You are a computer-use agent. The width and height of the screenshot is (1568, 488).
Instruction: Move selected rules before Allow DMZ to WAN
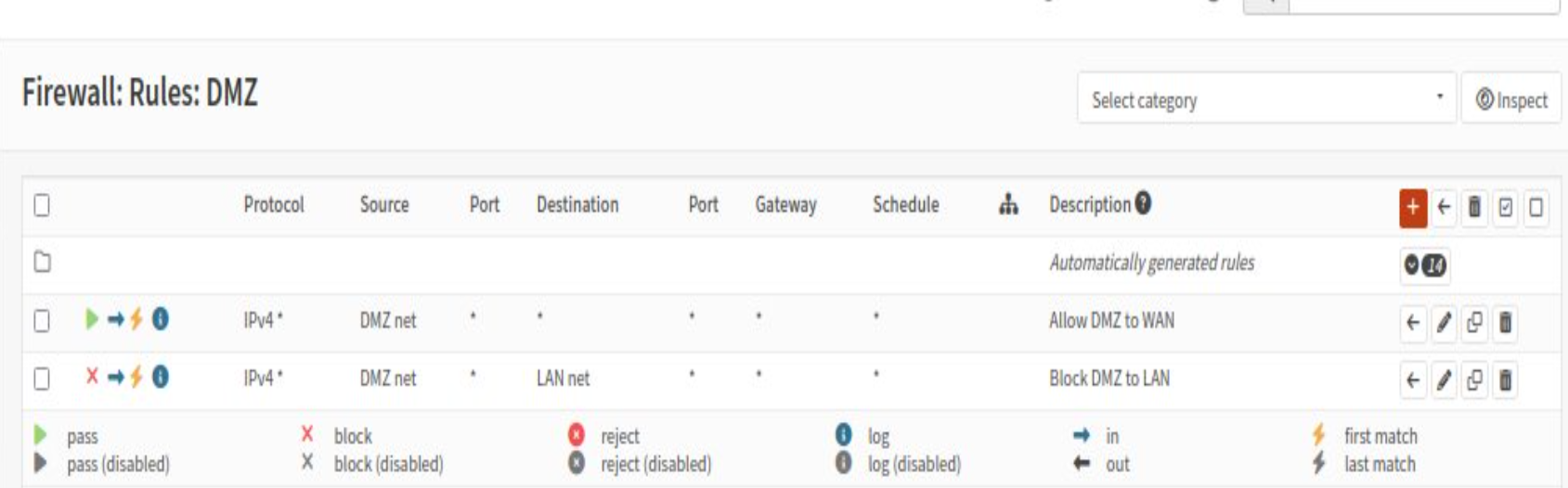coord(1413,323)
